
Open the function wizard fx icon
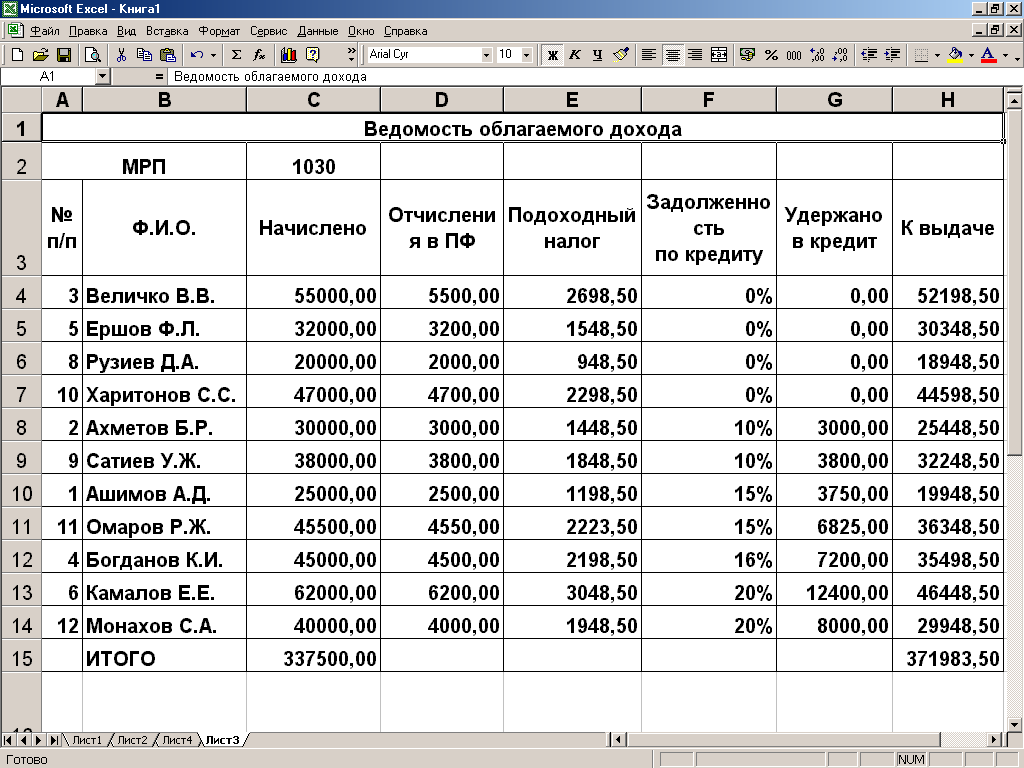click(x=259, y=55)
